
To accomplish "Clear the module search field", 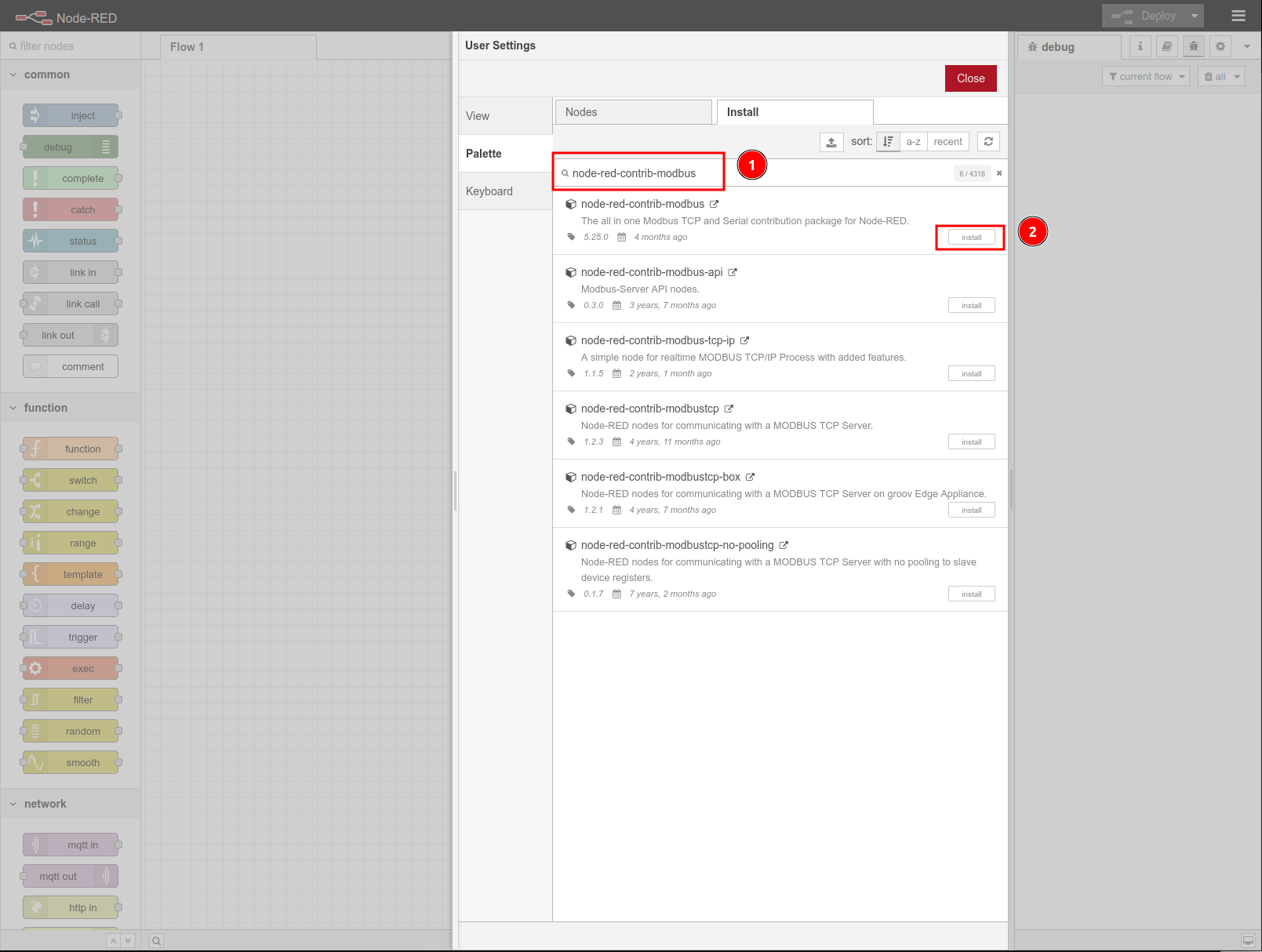I will (999, 173).
